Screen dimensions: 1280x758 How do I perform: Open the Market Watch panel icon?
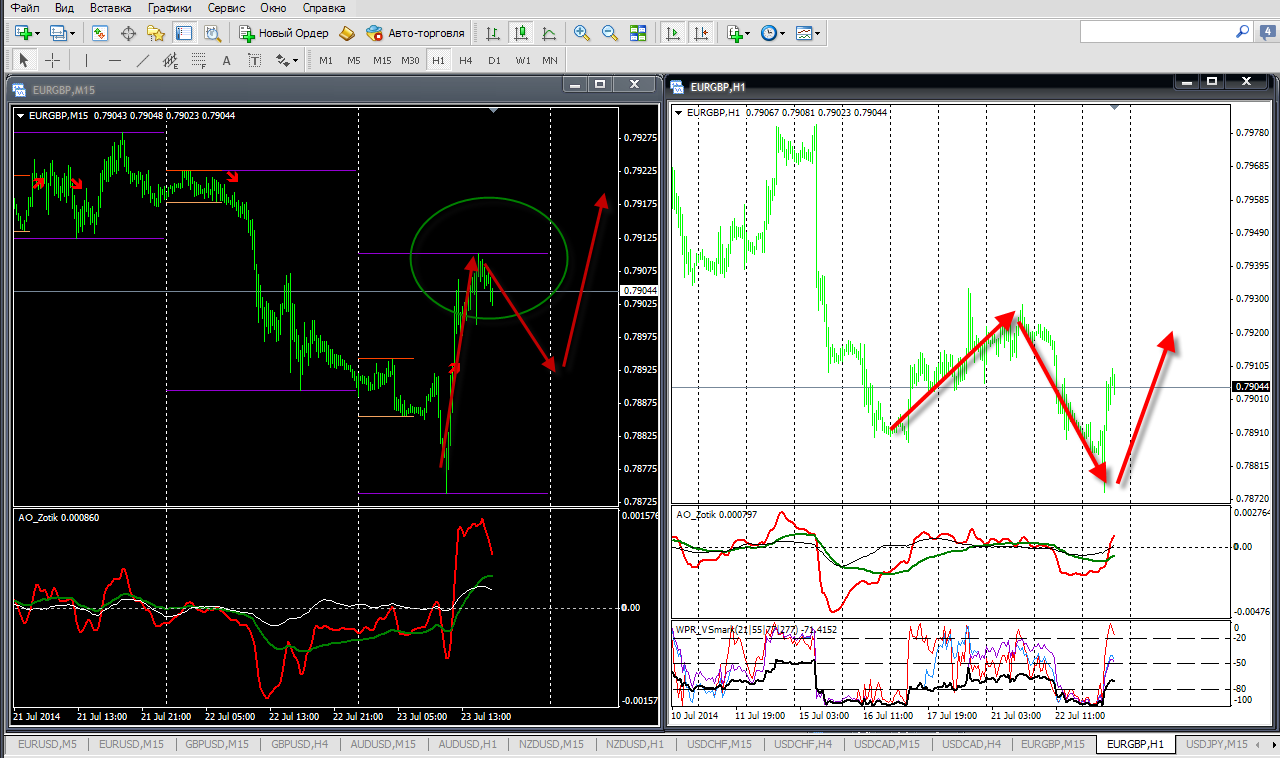pyautogui.click(x=99, y=33)
